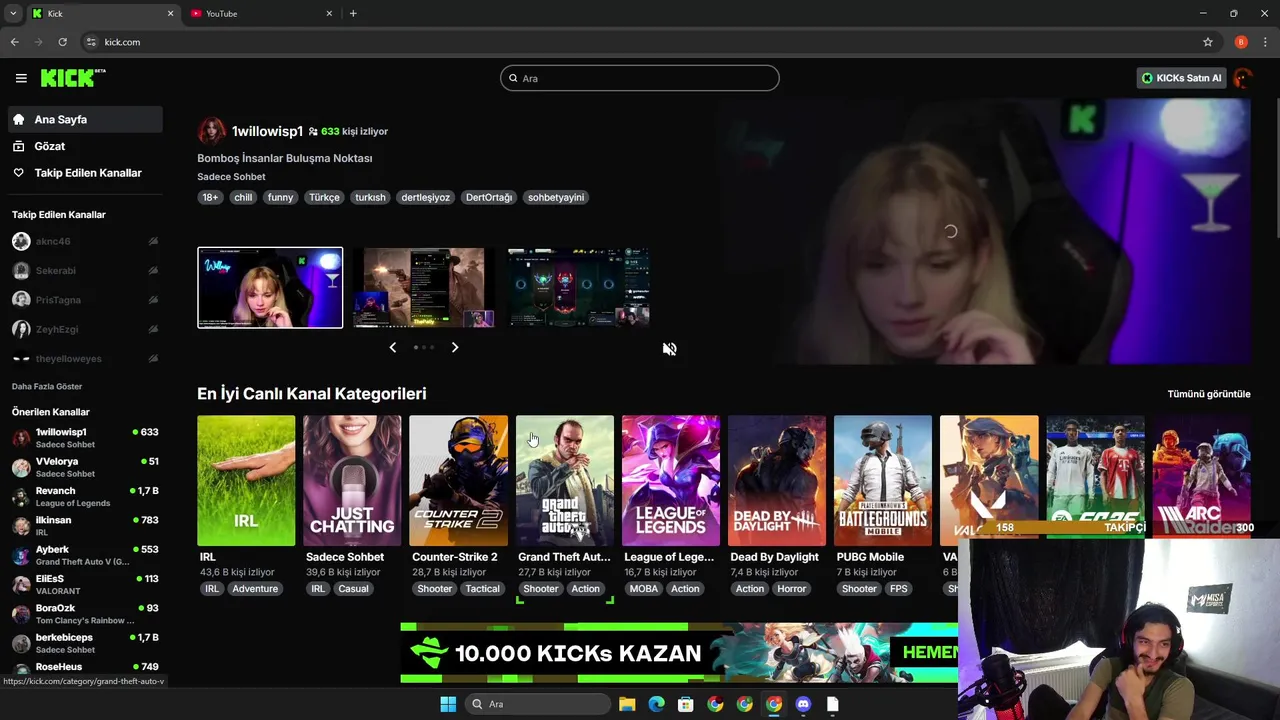This screenshot has height=720, width=1280.
Task: Unmute the featured stream preview
Action: (669, 349)
